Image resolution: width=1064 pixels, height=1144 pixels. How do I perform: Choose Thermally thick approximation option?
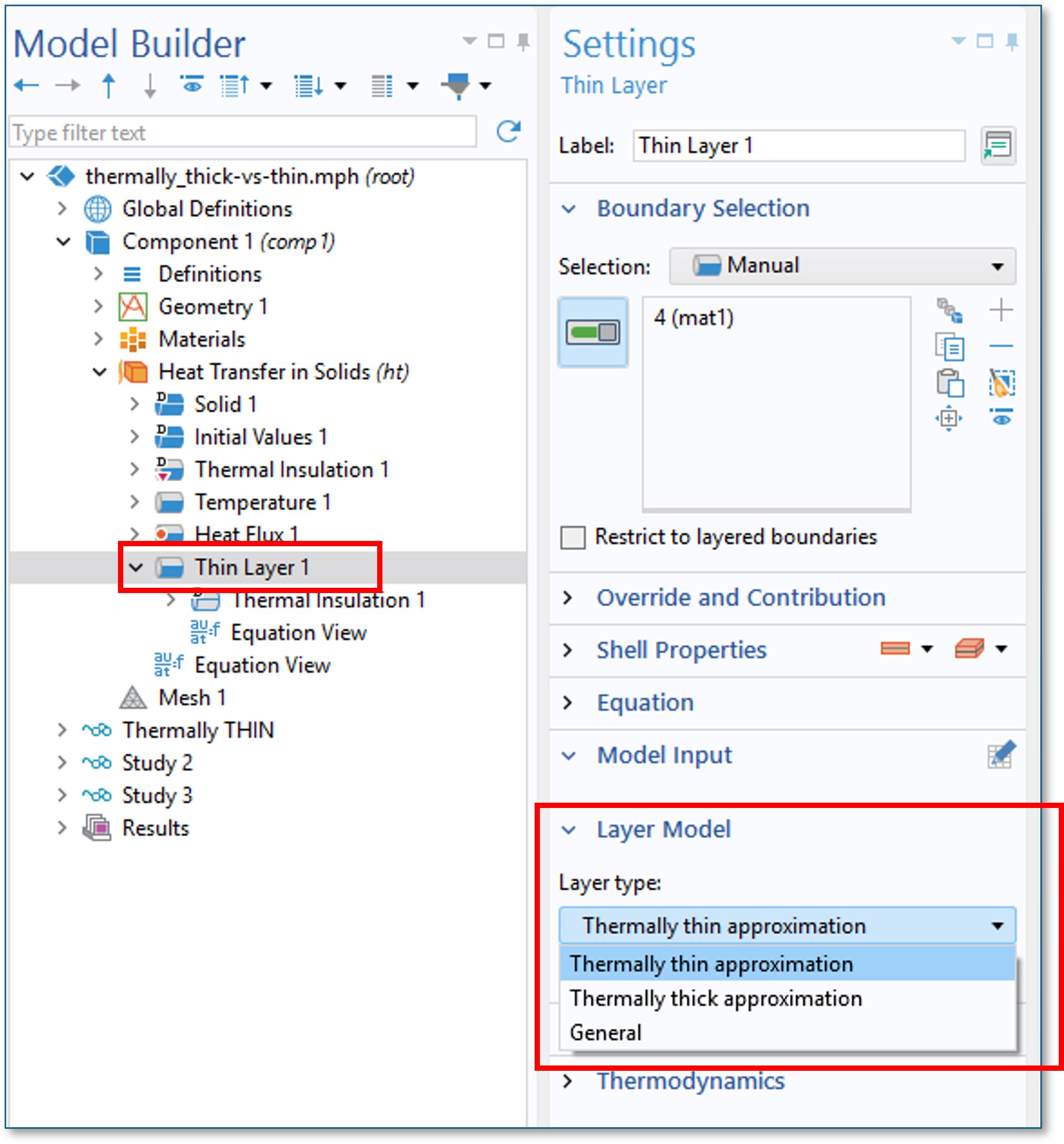coord(716,998)
